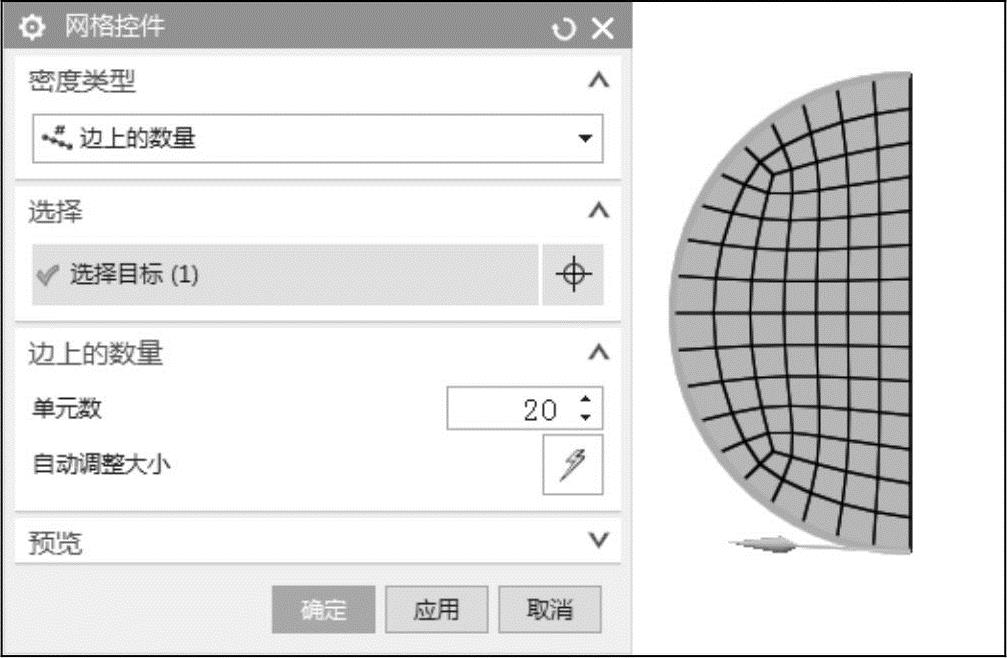Click the arrow handle below the mesh

coord(765,544)
